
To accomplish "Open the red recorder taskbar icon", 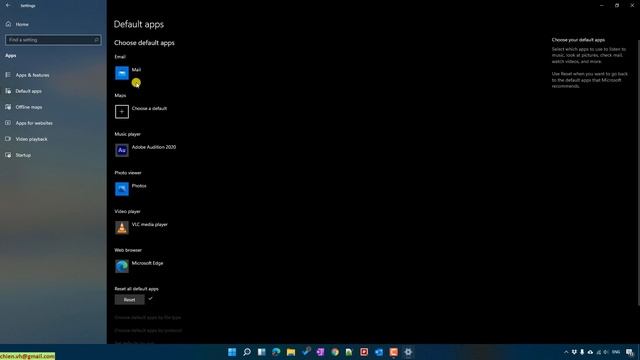I will [364, 352].
